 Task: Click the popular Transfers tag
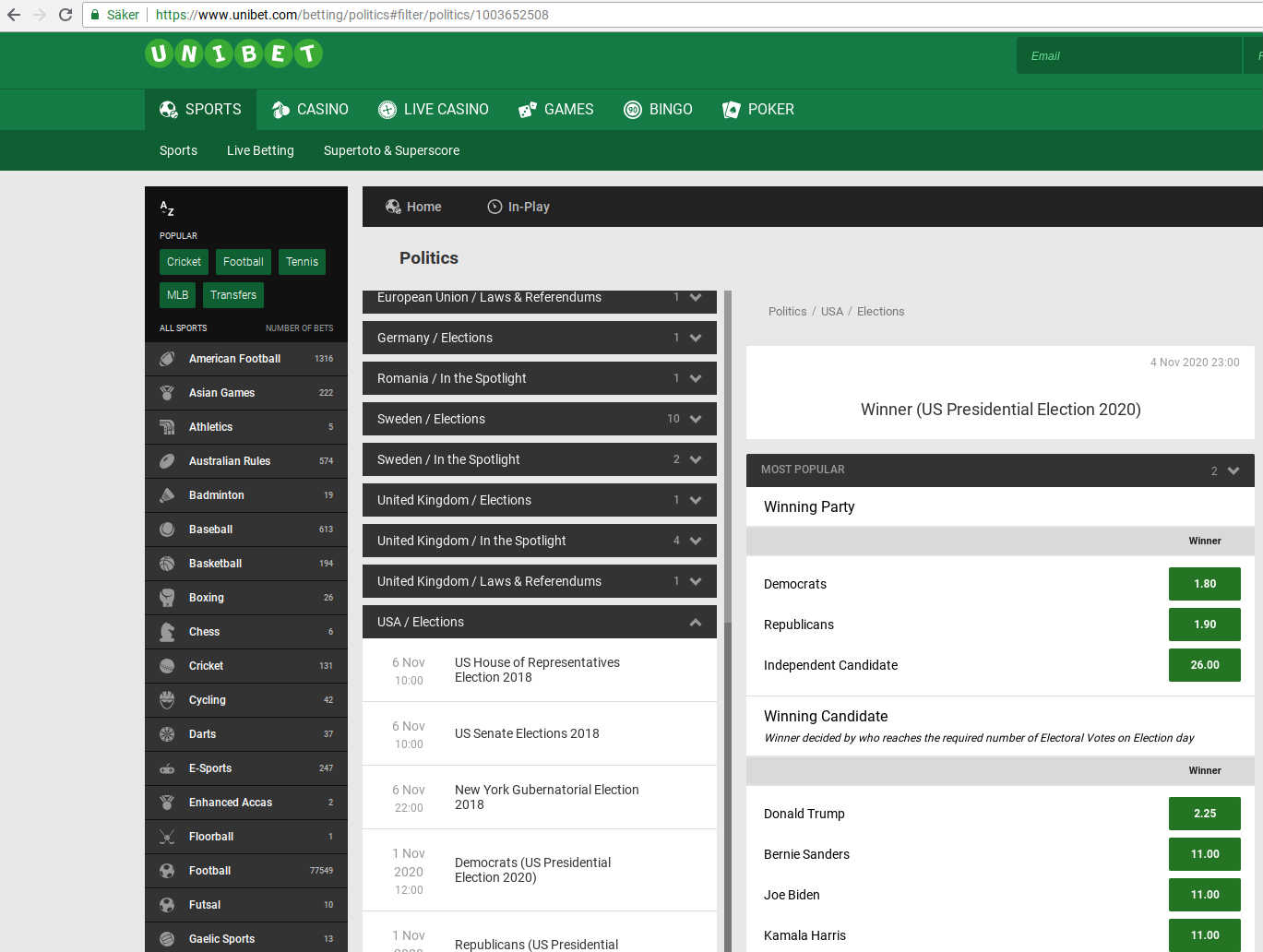coord(233,295)
